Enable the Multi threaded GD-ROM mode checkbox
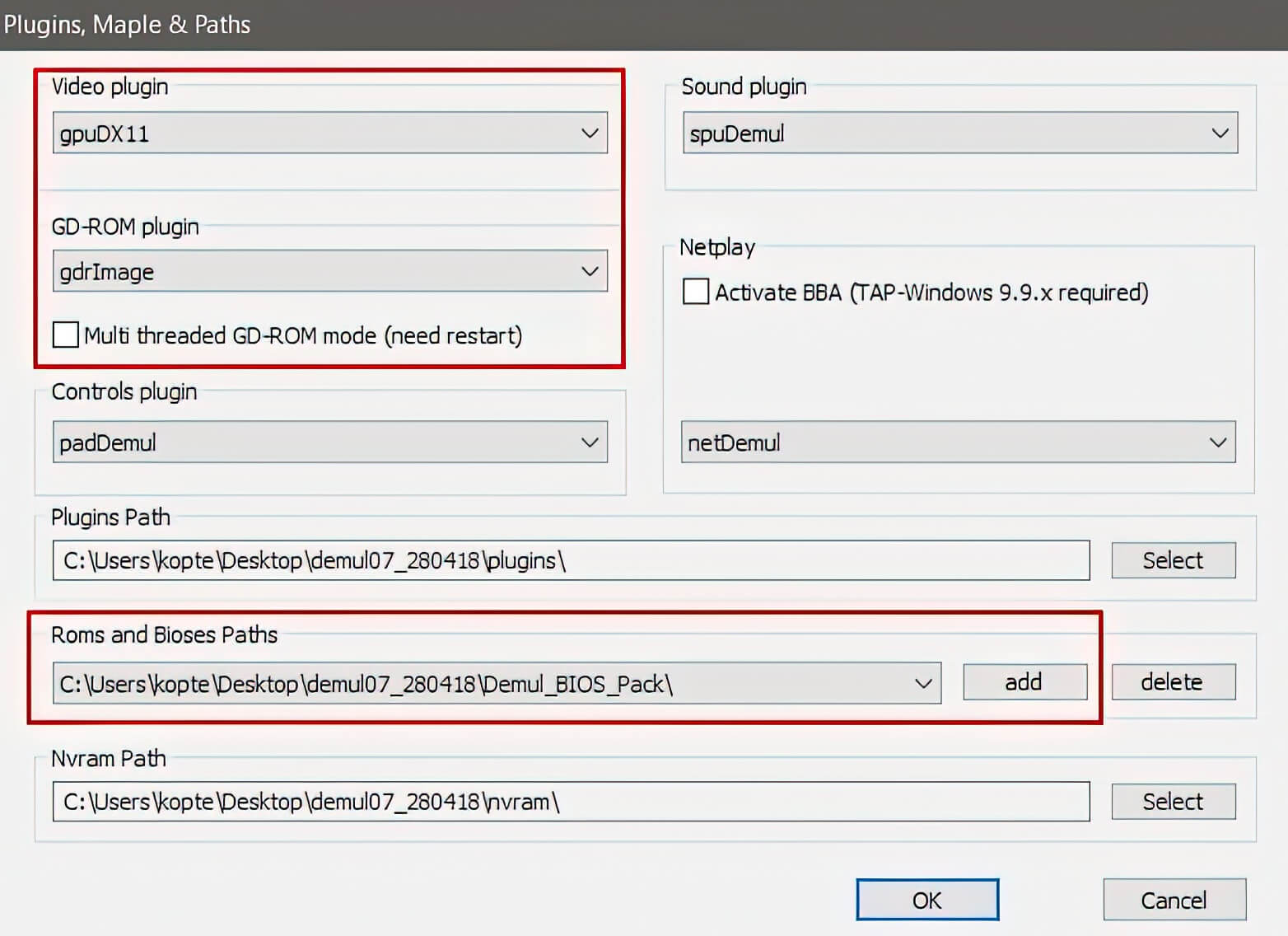 click(66, 335)
